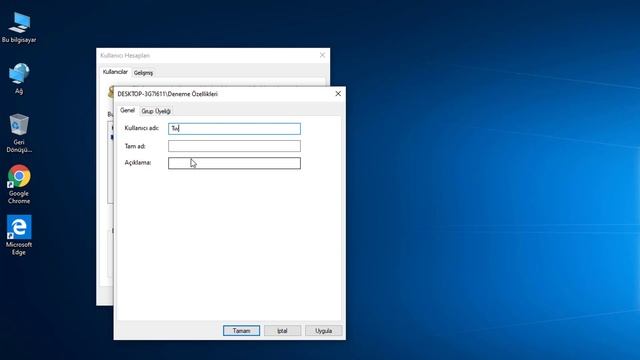
Task: Click the Kullanıcı adı input field
Action: pos(234,129)
